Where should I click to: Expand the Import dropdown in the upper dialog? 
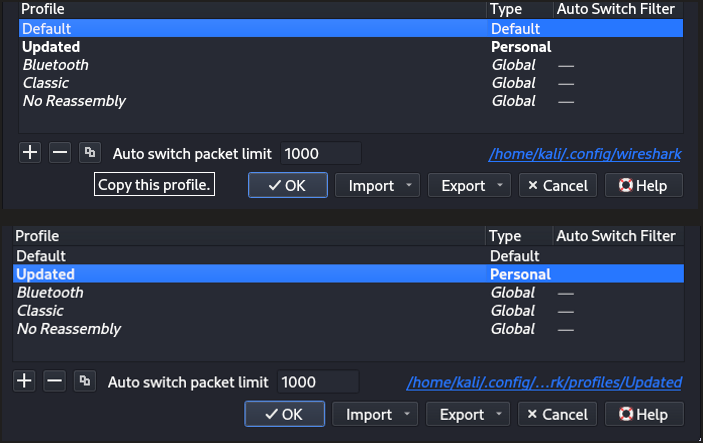pyautogui.click(x=409, y=185)
